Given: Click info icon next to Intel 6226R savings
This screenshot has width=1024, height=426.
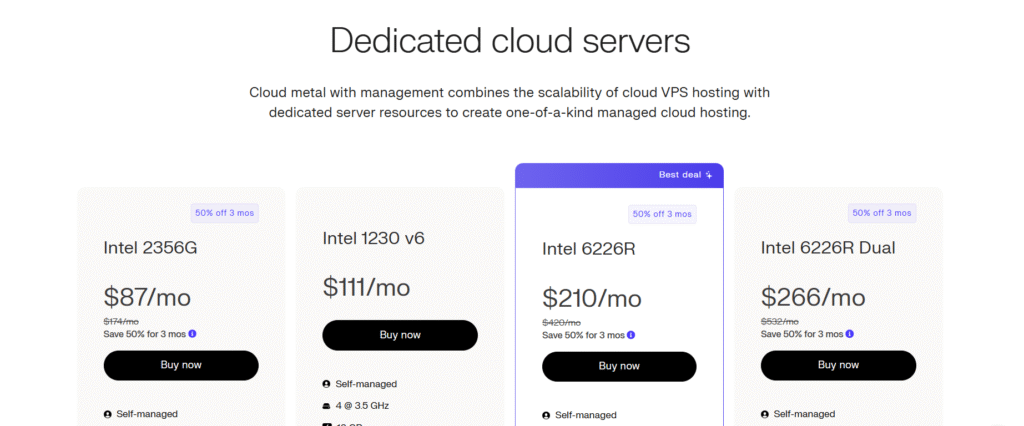Looking at the screenshot, I should (x=631, y=335).
